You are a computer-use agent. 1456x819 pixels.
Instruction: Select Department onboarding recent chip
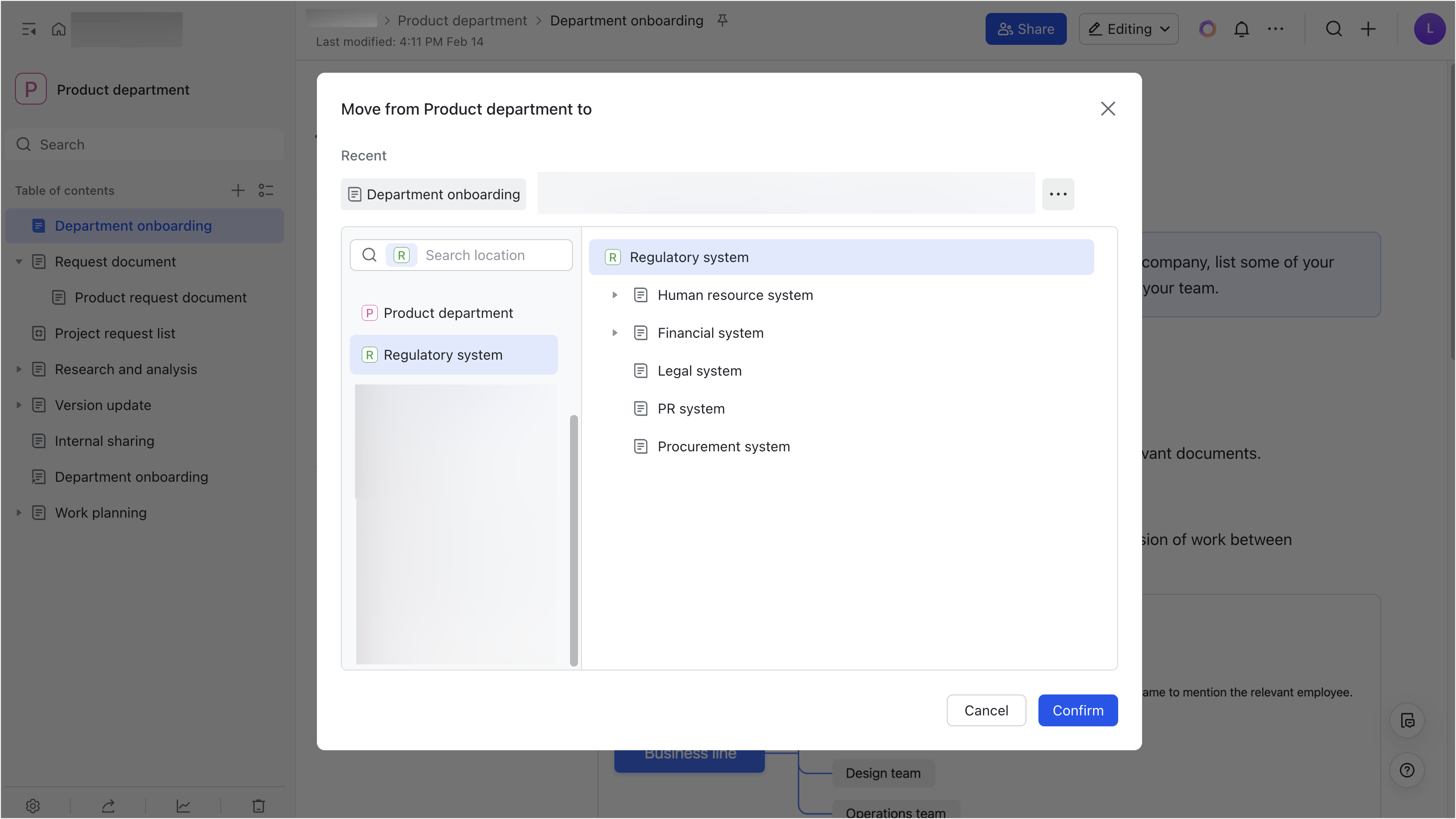coord(434,194)
